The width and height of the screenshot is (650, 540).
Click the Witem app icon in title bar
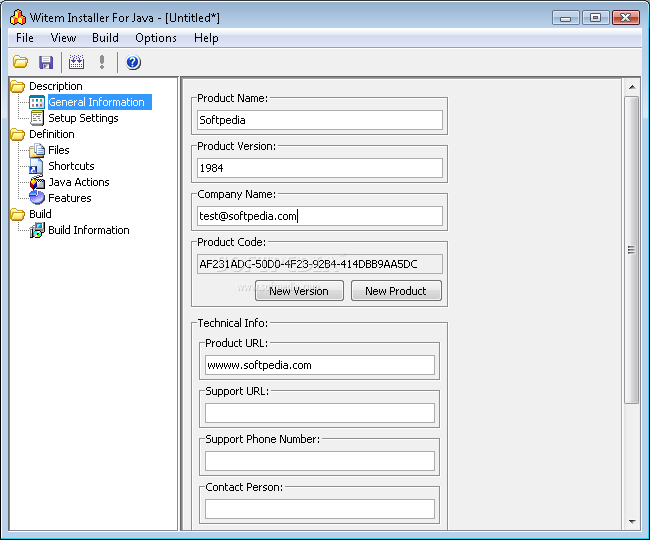coord(18,17)
